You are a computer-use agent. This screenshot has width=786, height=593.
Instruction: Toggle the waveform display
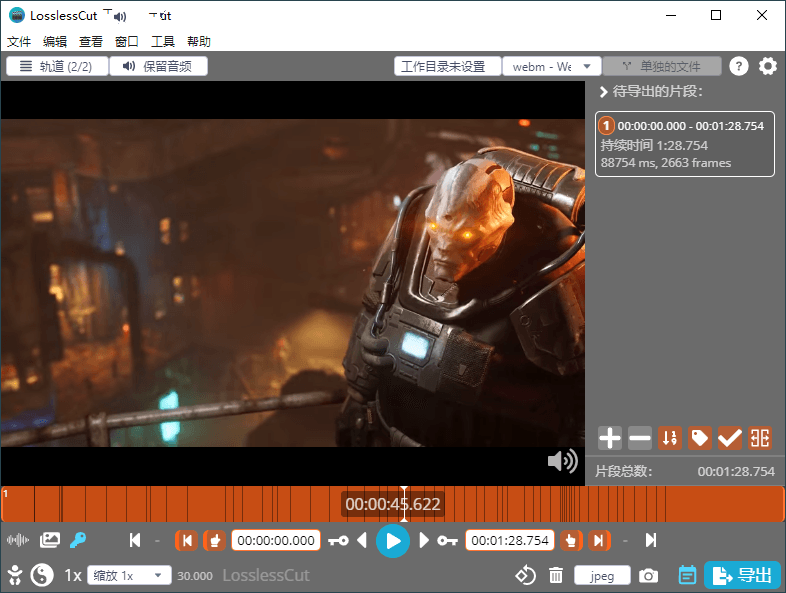pyautogui.click(x=18, y=541)
